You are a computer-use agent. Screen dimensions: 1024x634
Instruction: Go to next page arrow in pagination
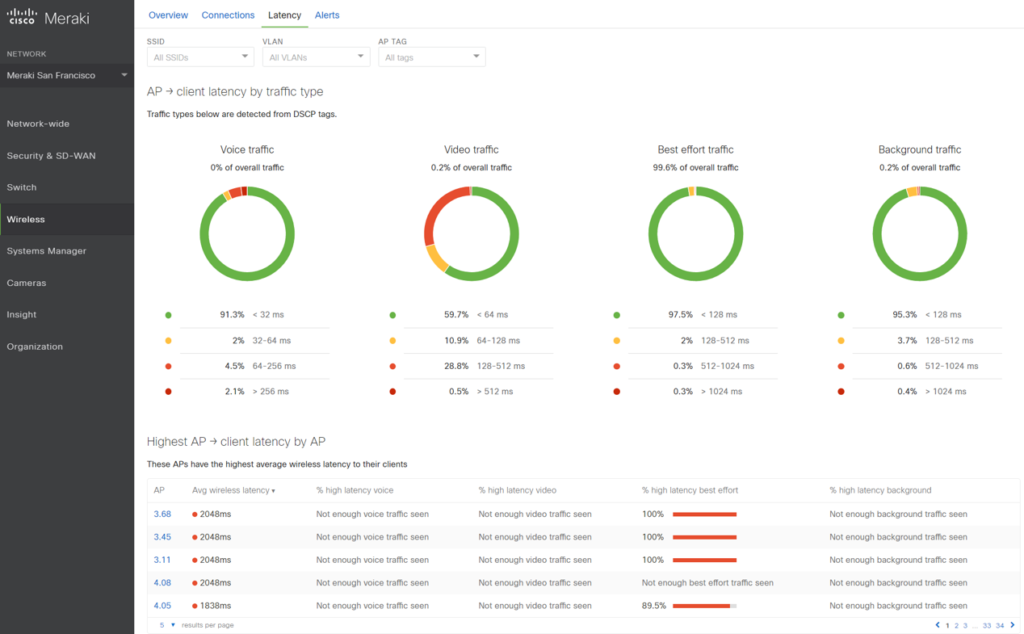pos(1012,625)
